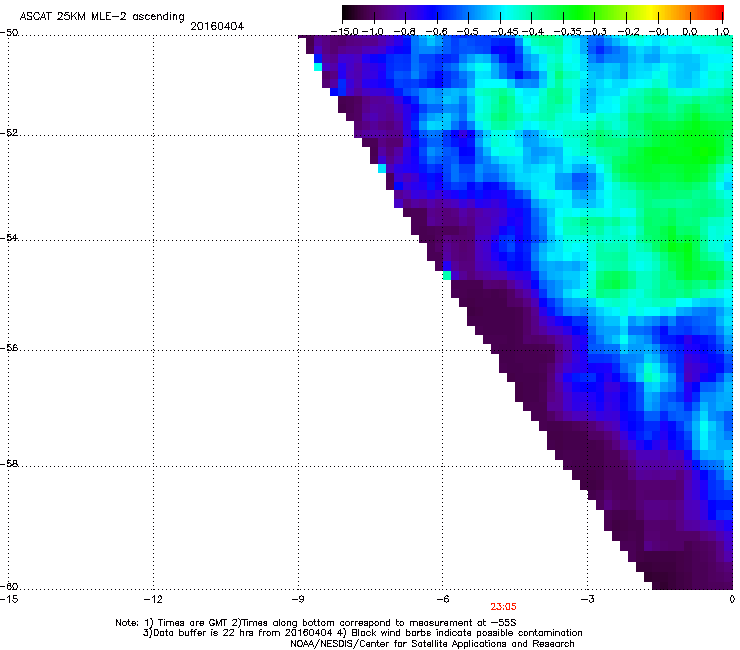Click the colorbar label '-0.5'

click(x=468, y=31)
